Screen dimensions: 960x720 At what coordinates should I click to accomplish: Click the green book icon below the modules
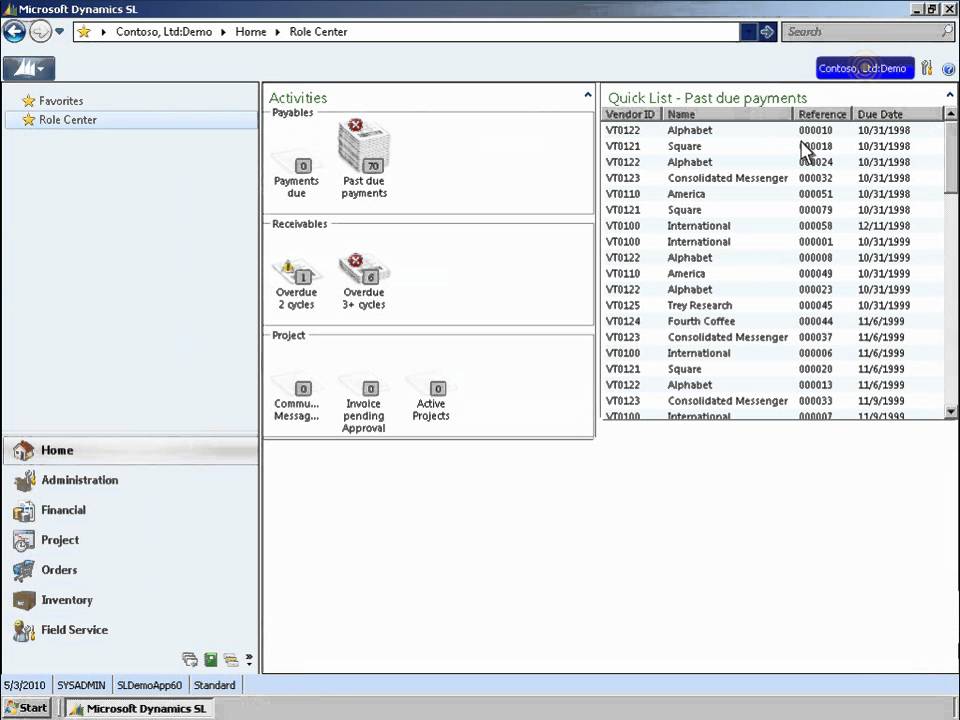tap(211, 659)
